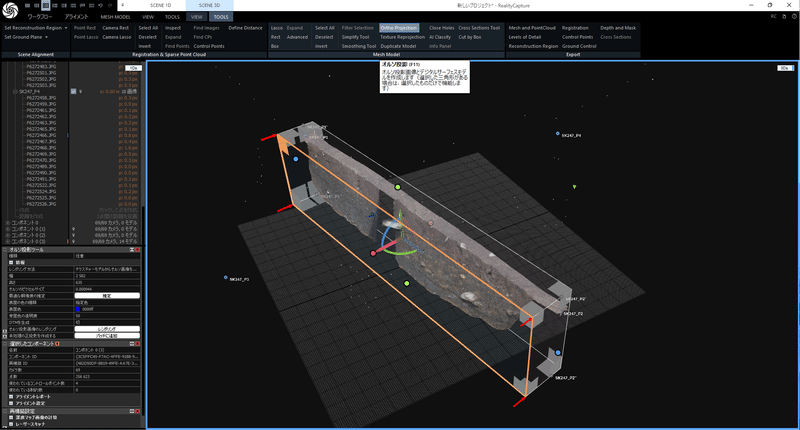Click the pin icon left of SCENE 1D
This screenshot has width=800, height=430.
point(122,5)
